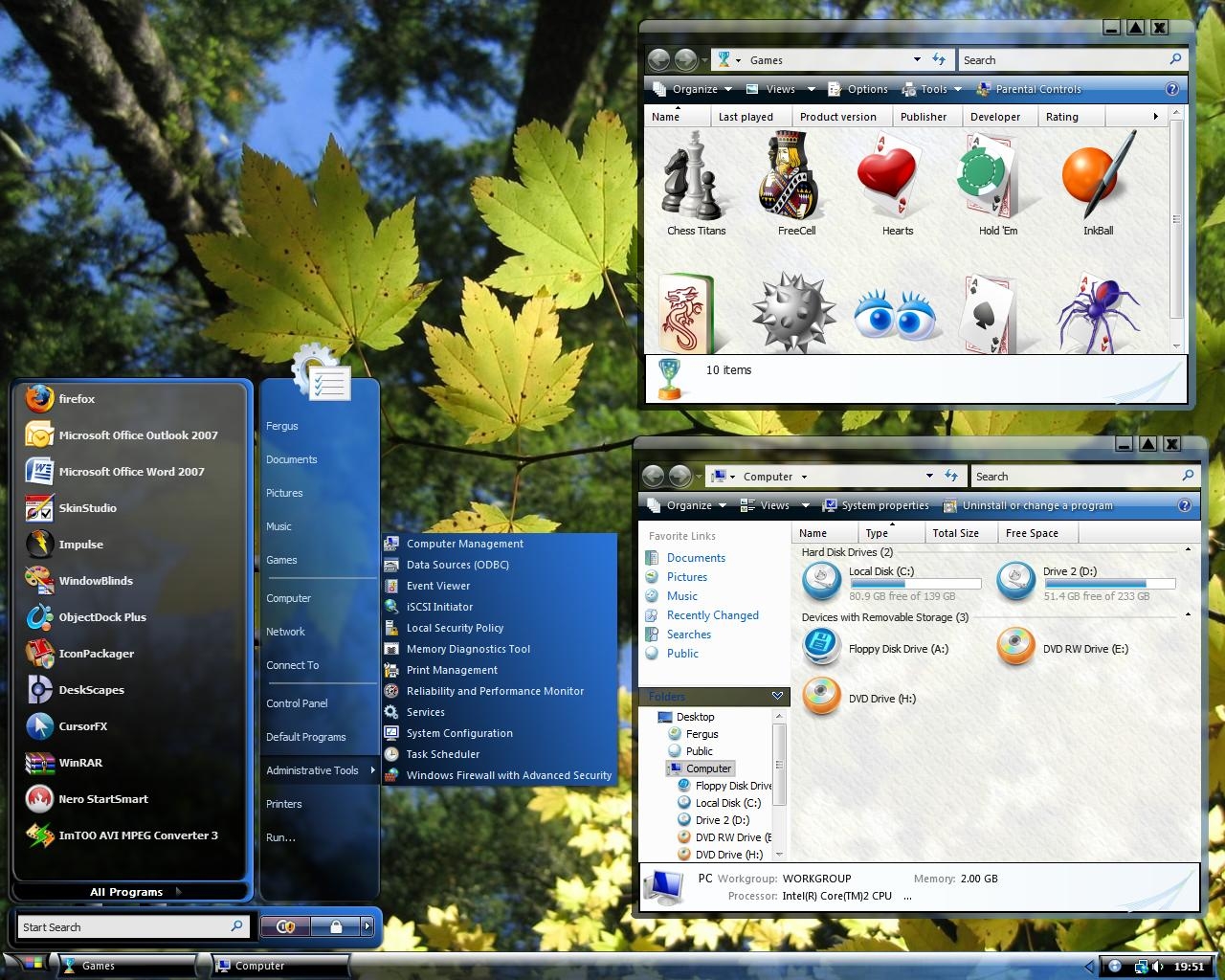Click Parental Controls in Games toolbar
This screenshot has width=1225, height=980.
pyautogui.click(x=1028, y=89)
